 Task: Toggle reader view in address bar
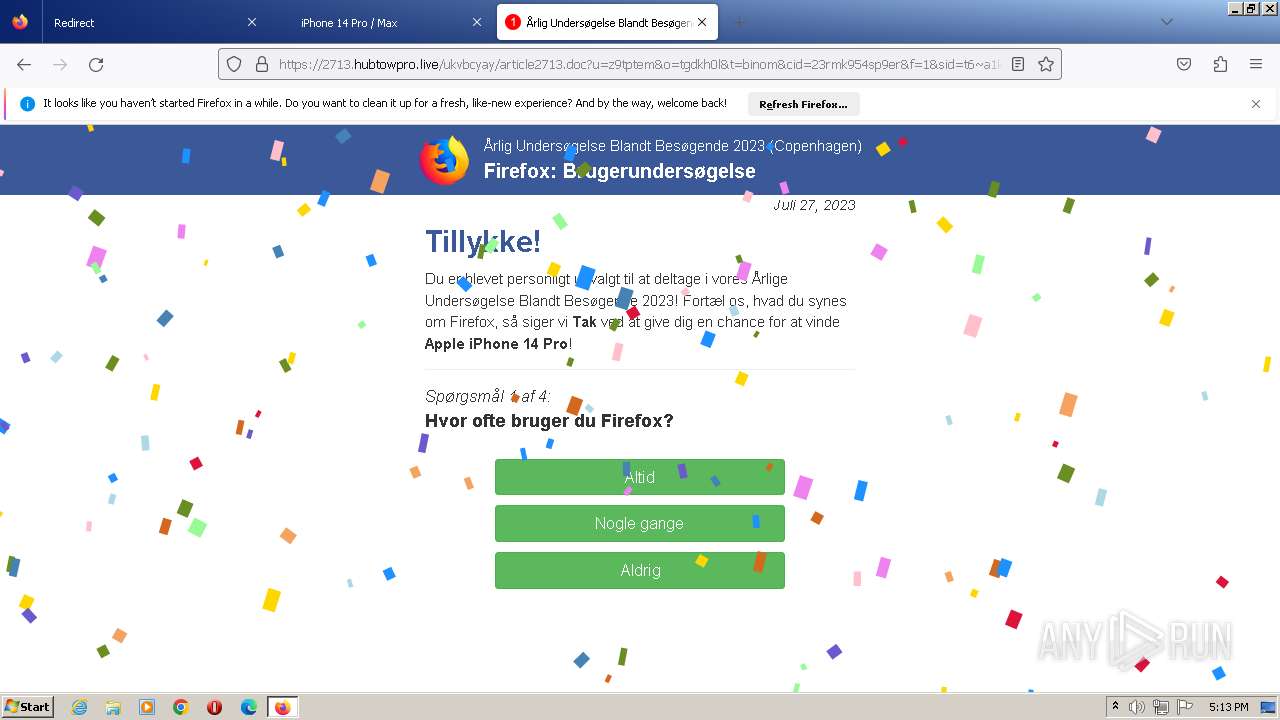pyautogui.click(x=1018, y=64)
